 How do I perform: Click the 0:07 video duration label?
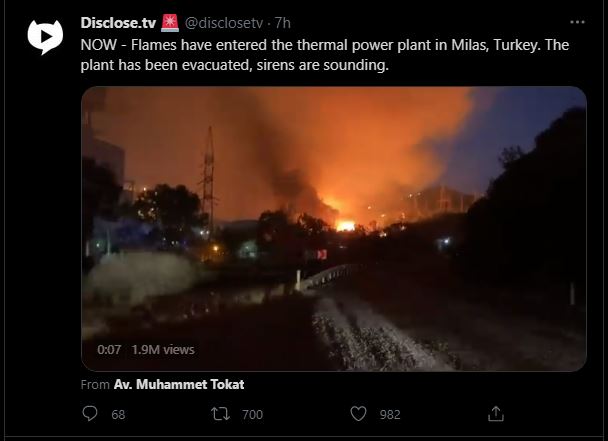[109, 349]
